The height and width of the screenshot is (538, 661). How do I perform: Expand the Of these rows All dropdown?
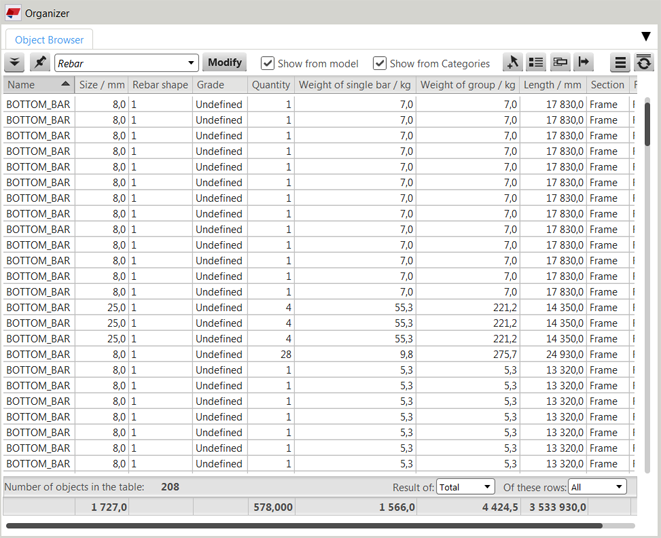click(x=597, y=487)
